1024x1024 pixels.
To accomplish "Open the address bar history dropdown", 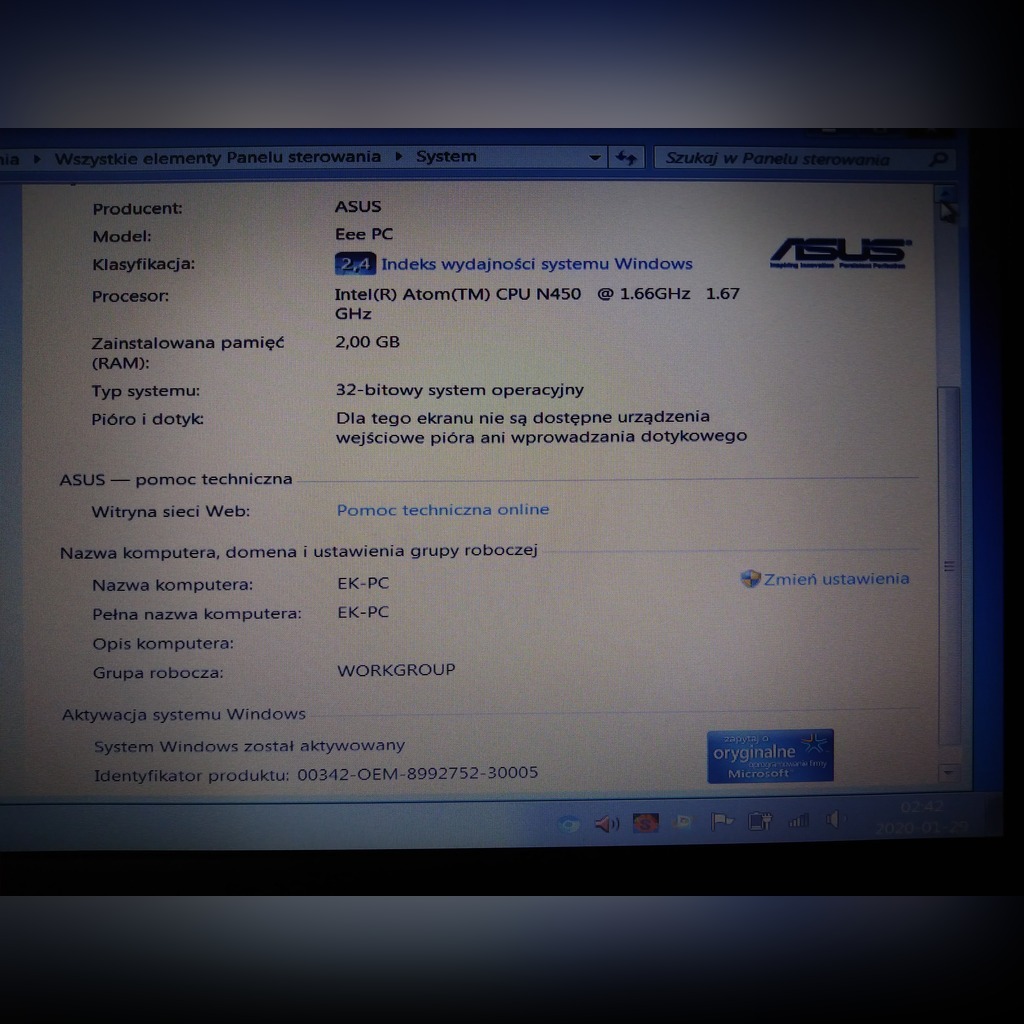I will [x=594, y=157].
